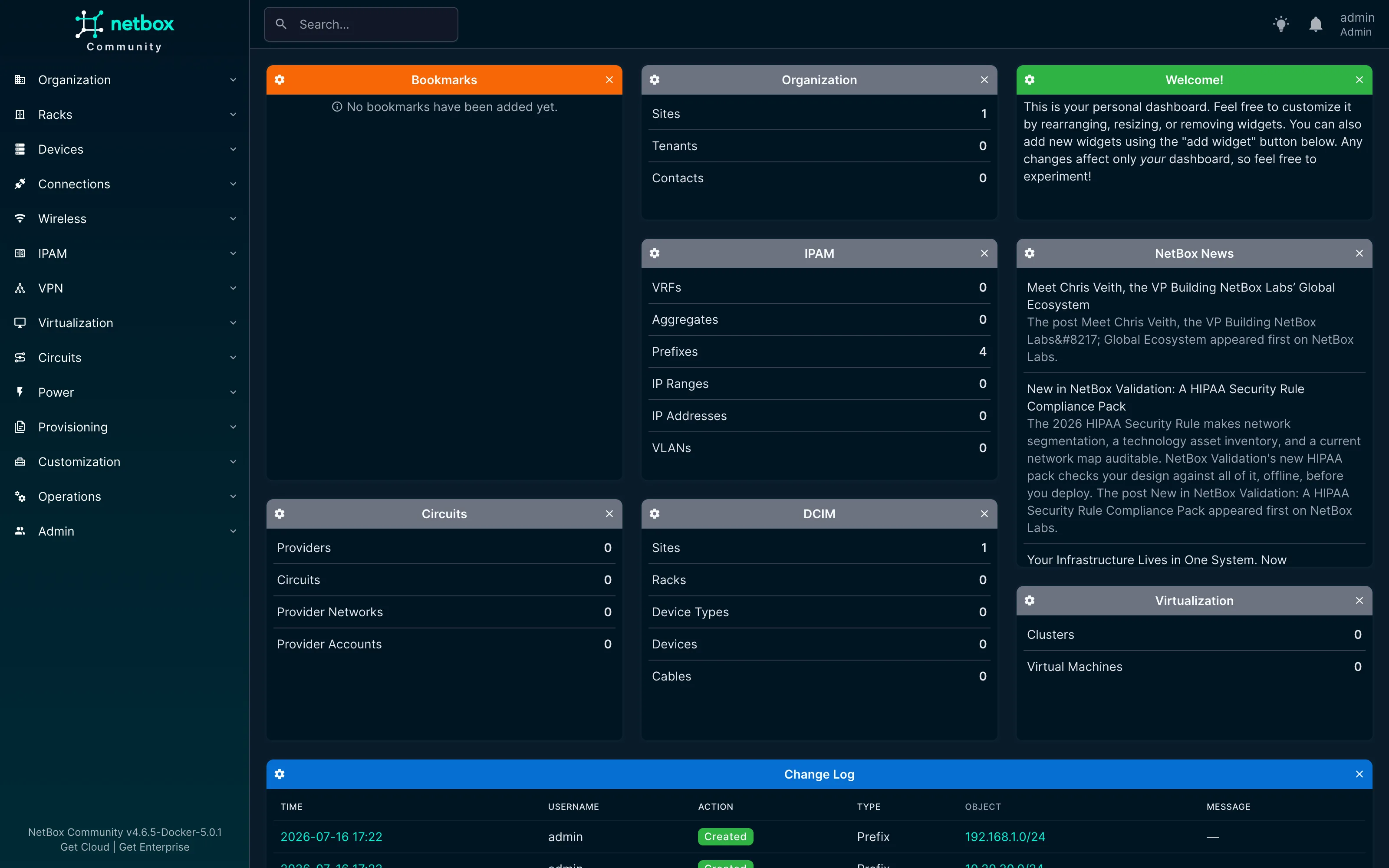This screenshot has width=1389, height=868.
Task: Open the IPAM widget settings gear
Action: (654, 253)
